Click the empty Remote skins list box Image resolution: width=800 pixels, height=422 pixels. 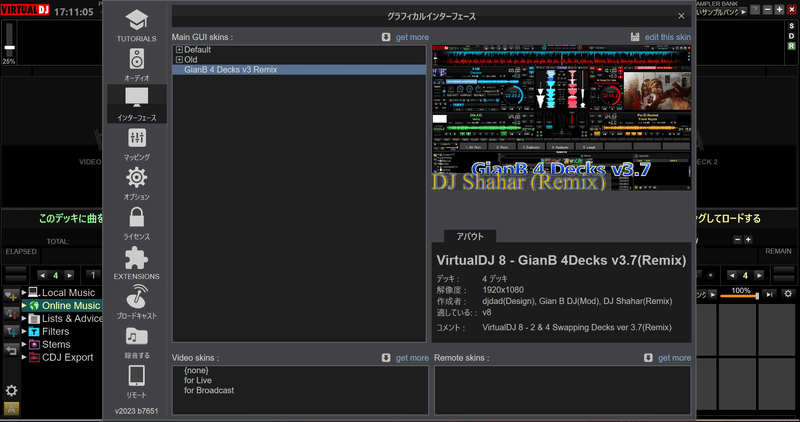562,390
